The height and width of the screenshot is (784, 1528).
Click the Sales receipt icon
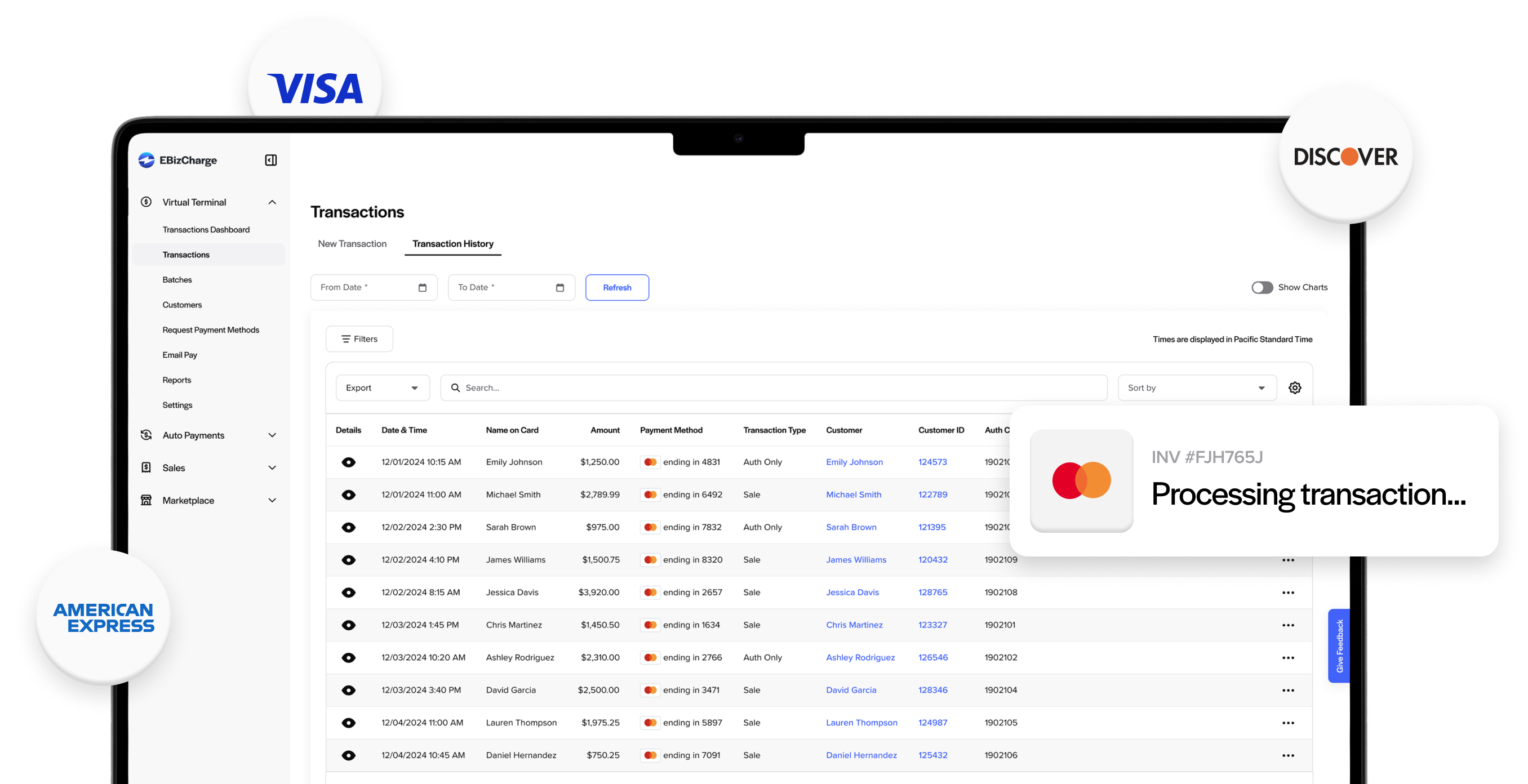[146, 468]
